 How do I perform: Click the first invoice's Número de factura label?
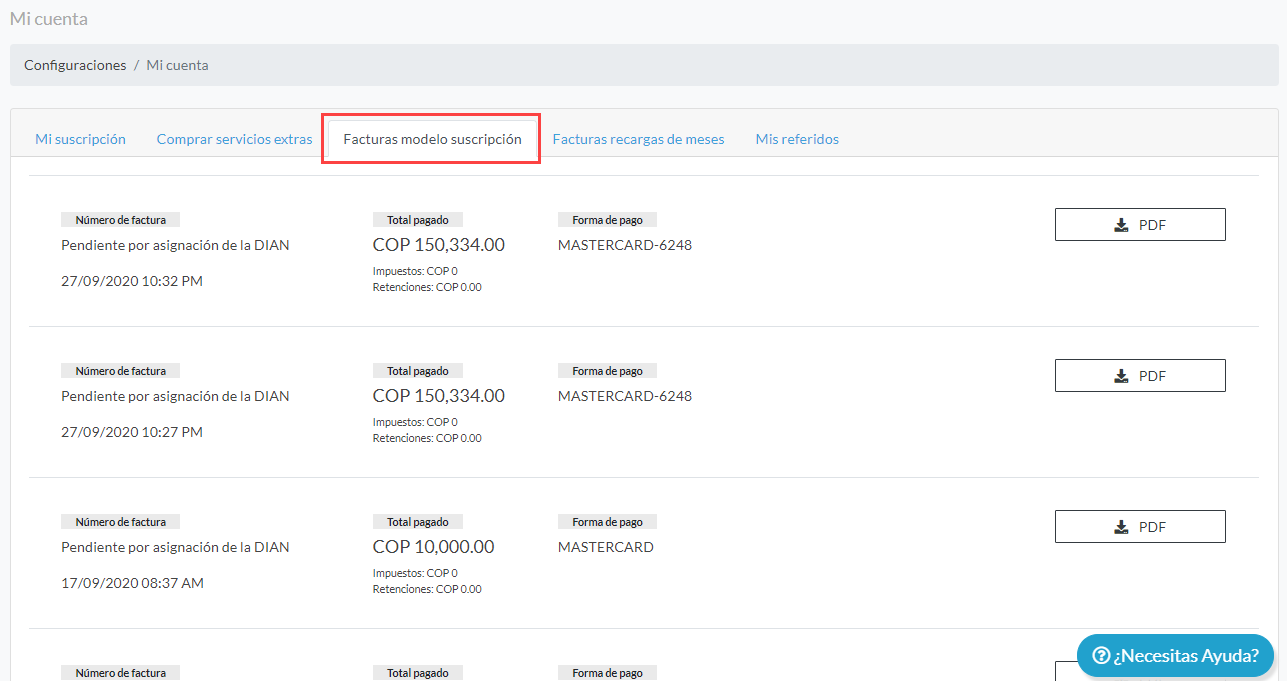point(120,220)
